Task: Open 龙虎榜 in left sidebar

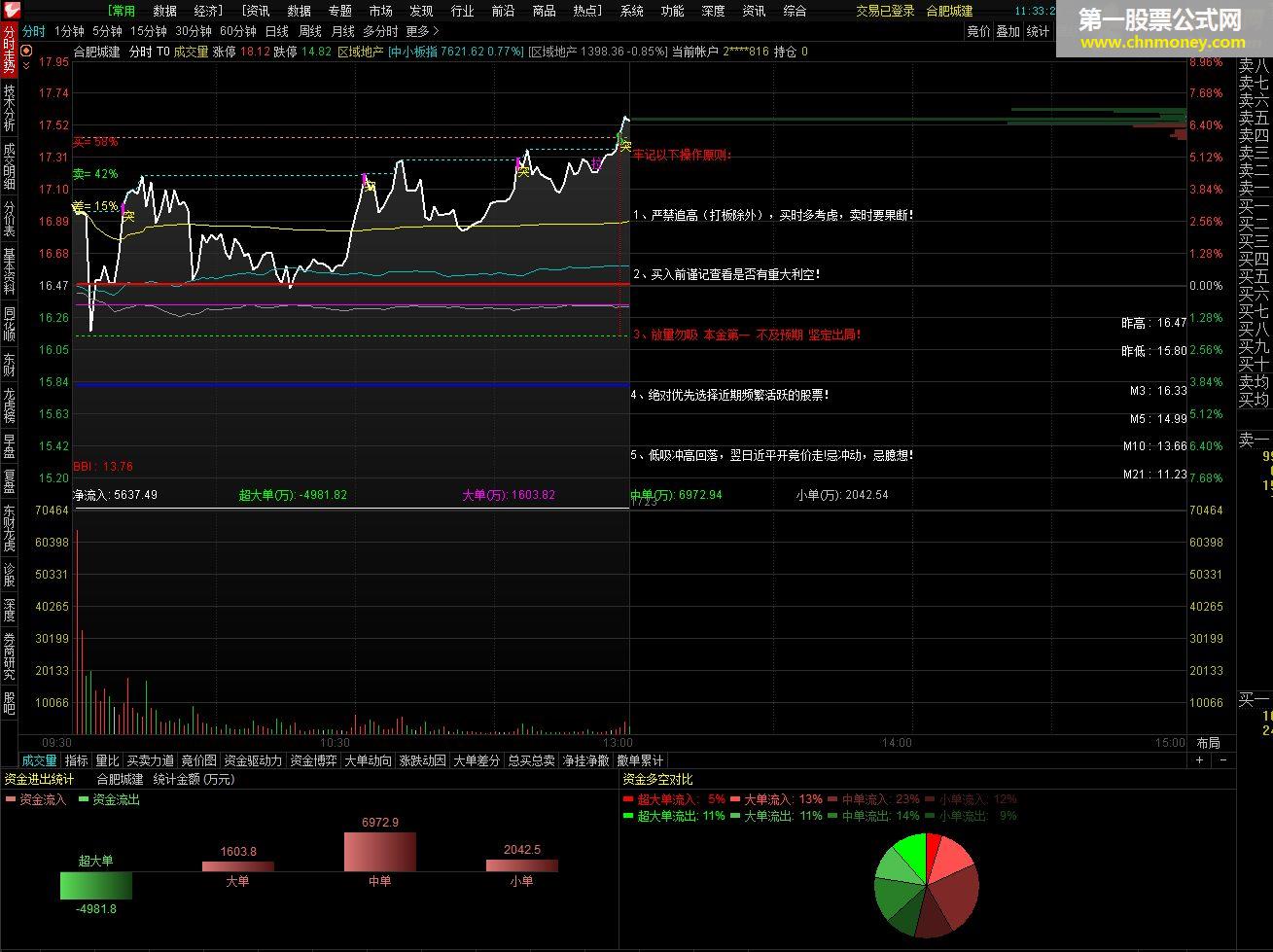Action: (9, 405)
